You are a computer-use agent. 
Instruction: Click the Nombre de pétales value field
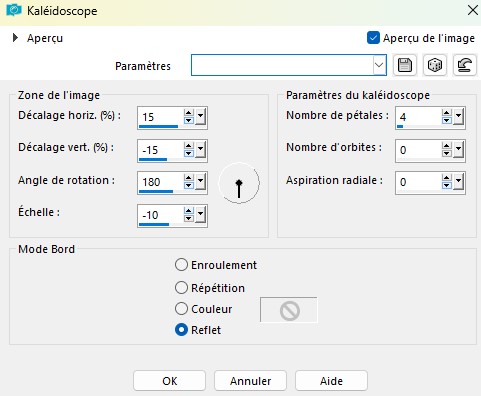[418, 117]
